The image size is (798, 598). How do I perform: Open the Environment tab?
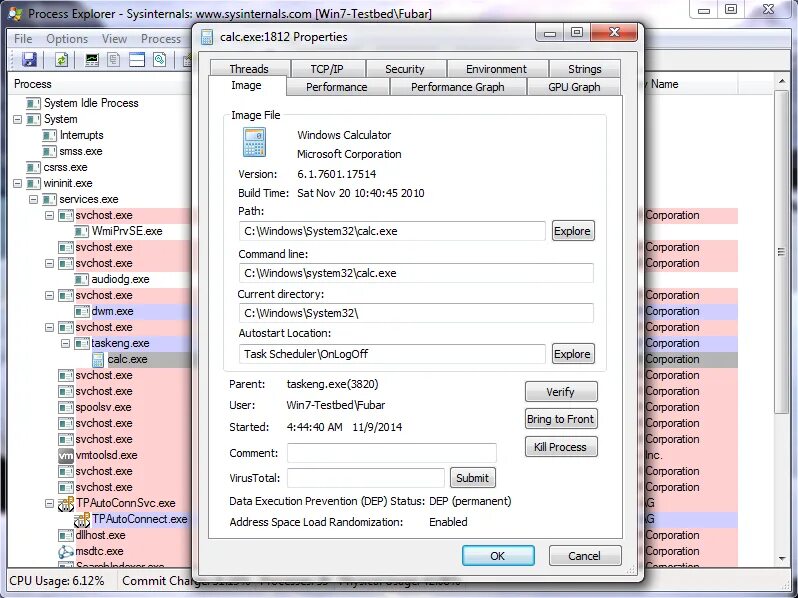tap(497, 69)
